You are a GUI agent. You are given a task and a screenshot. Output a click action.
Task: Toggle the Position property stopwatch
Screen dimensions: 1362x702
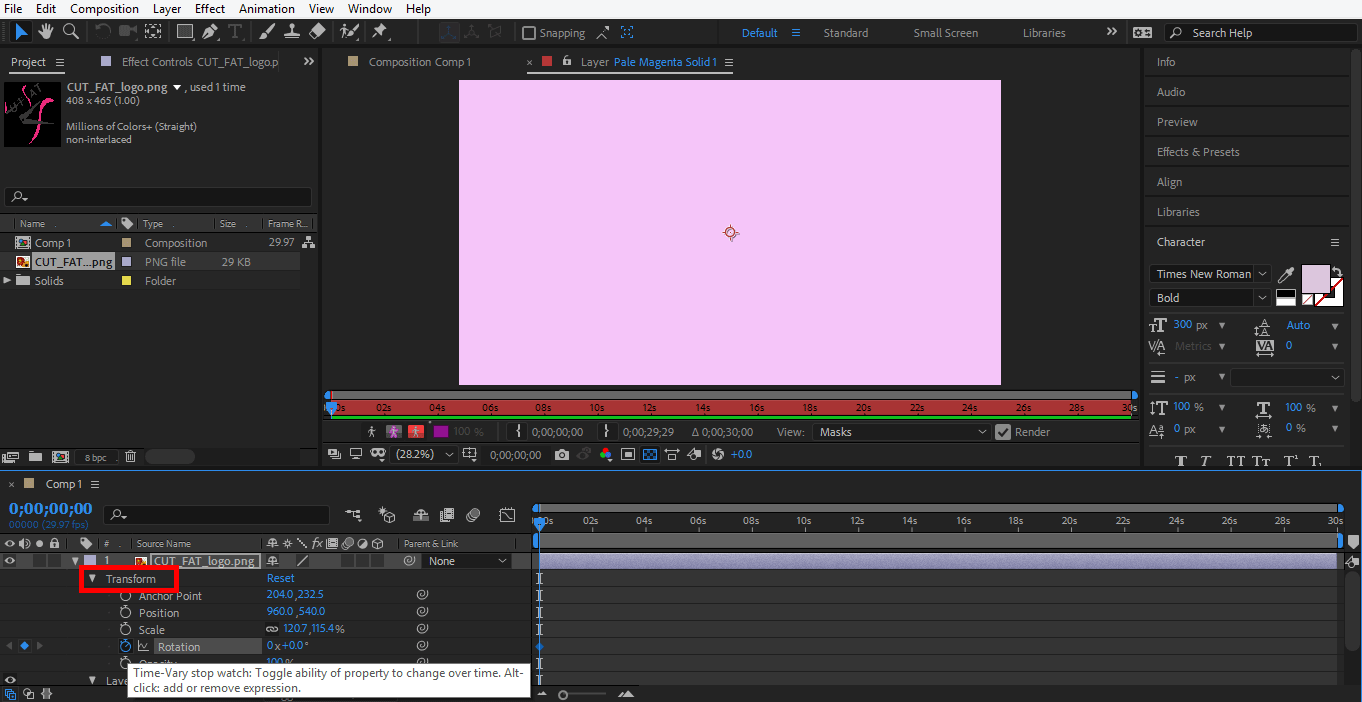[x=126, y=613]
